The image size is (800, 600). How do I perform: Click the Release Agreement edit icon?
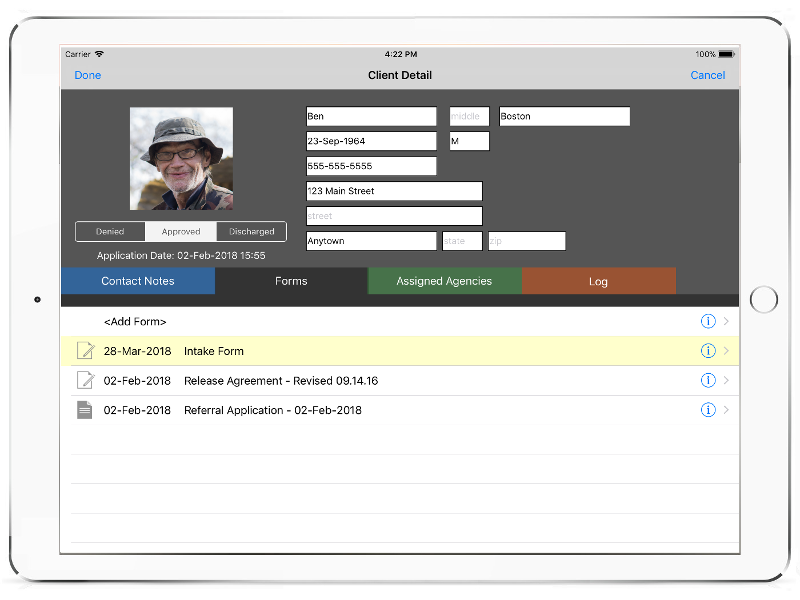pyautogui.click(x=85, y=381)
